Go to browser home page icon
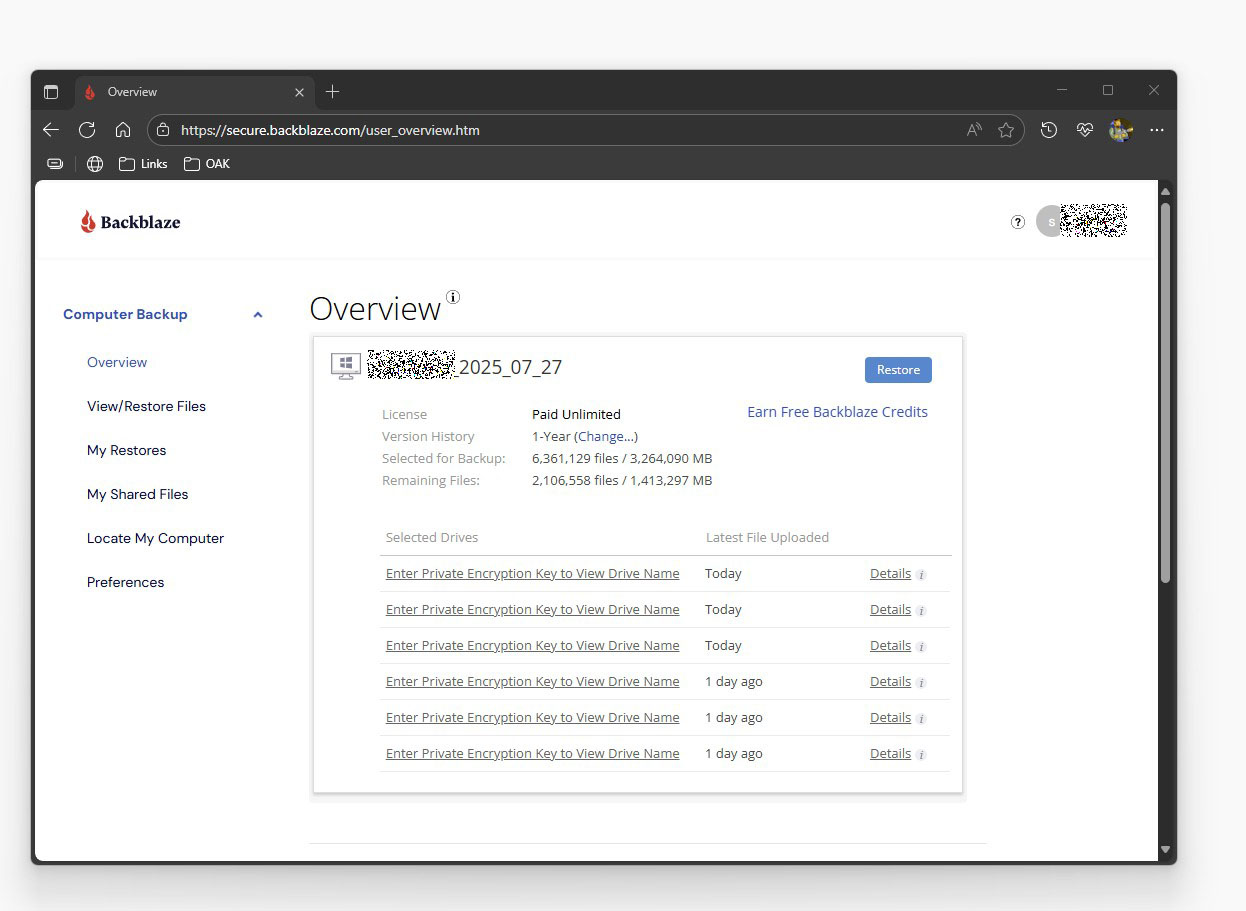Image resolution: width=1246 pixels, height=911 pixels. coord(123,130)
